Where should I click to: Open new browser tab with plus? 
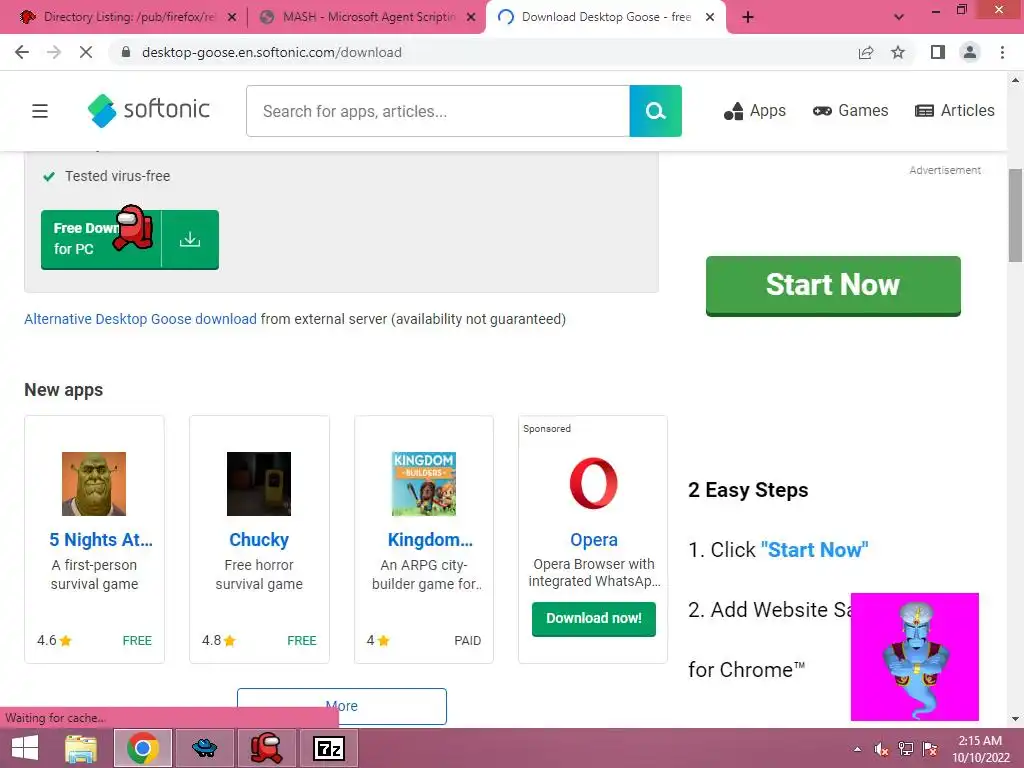748,17
